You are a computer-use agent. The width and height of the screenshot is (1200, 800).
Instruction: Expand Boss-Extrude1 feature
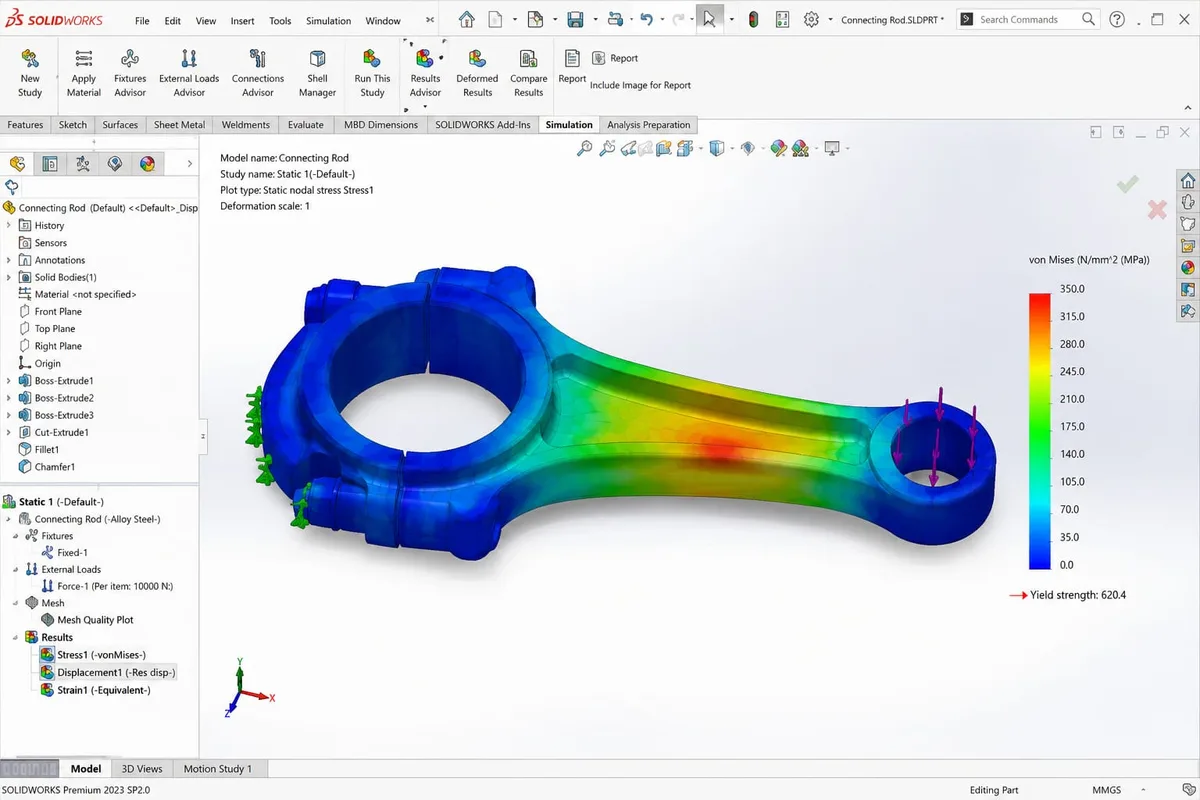point(9,381)
